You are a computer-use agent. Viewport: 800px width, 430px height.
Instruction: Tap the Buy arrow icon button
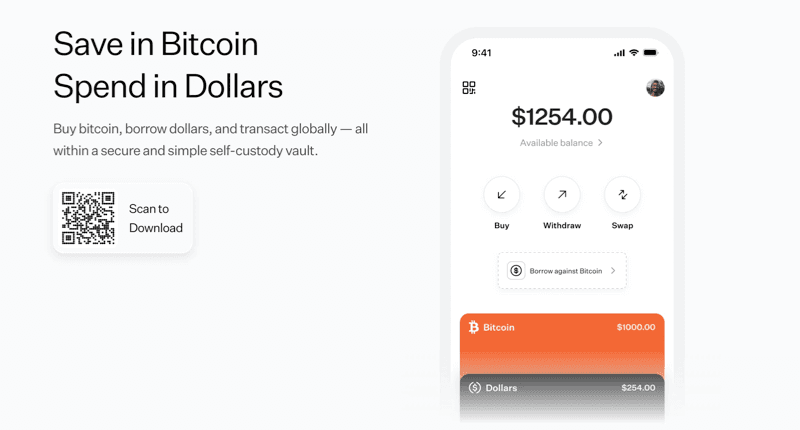coord(501,195)
